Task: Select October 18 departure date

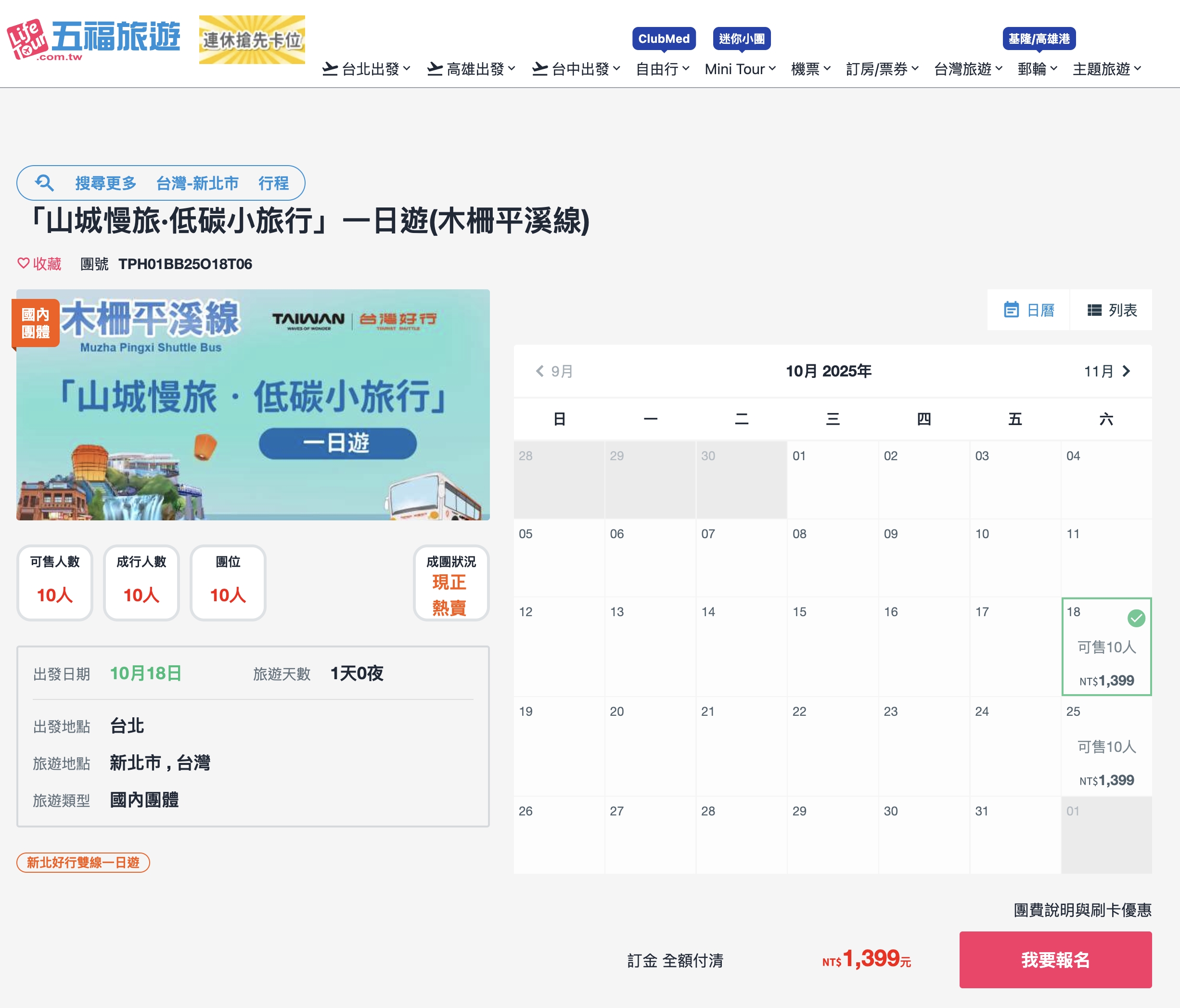Action: pos(1106,646)
